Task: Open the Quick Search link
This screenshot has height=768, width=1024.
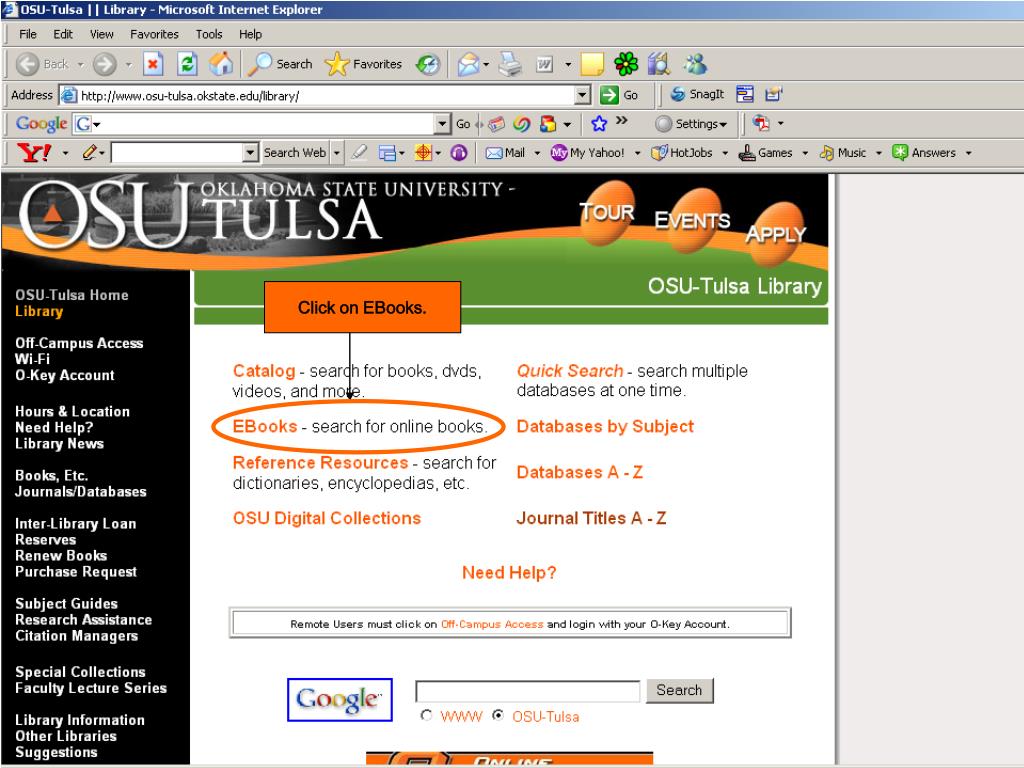Action: pos(569,371)
